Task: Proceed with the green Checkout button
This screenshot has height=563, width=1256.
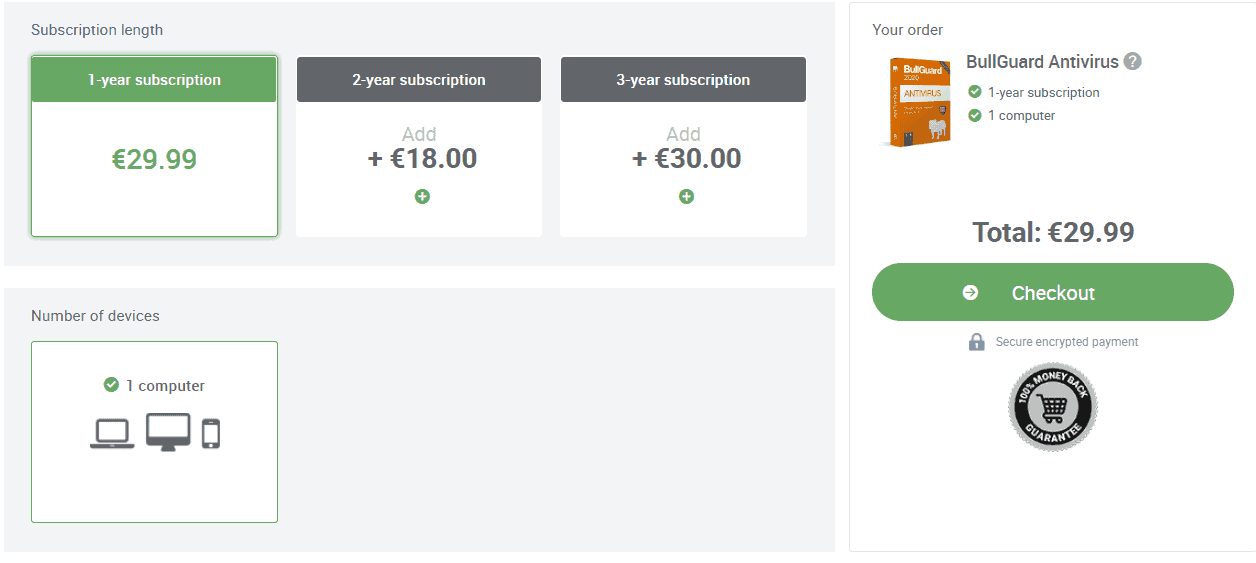Action: 1053,292
